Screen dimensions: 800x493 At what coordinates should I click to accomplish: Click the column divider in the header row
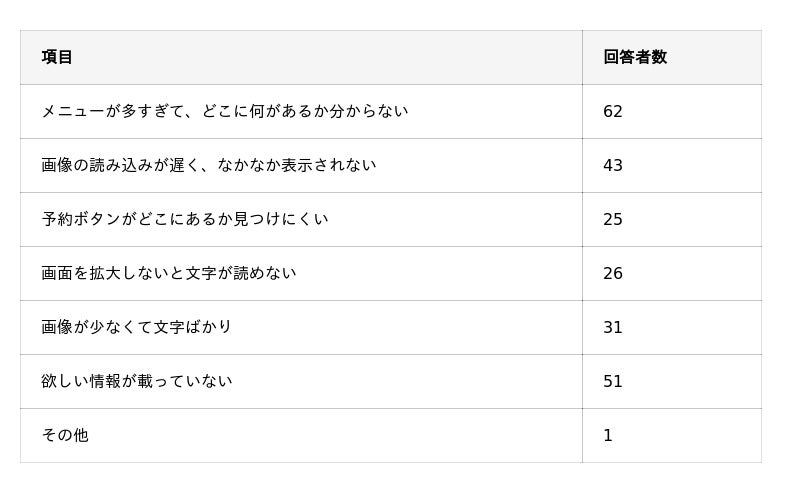pyautogui.click(x=582, y=57)
